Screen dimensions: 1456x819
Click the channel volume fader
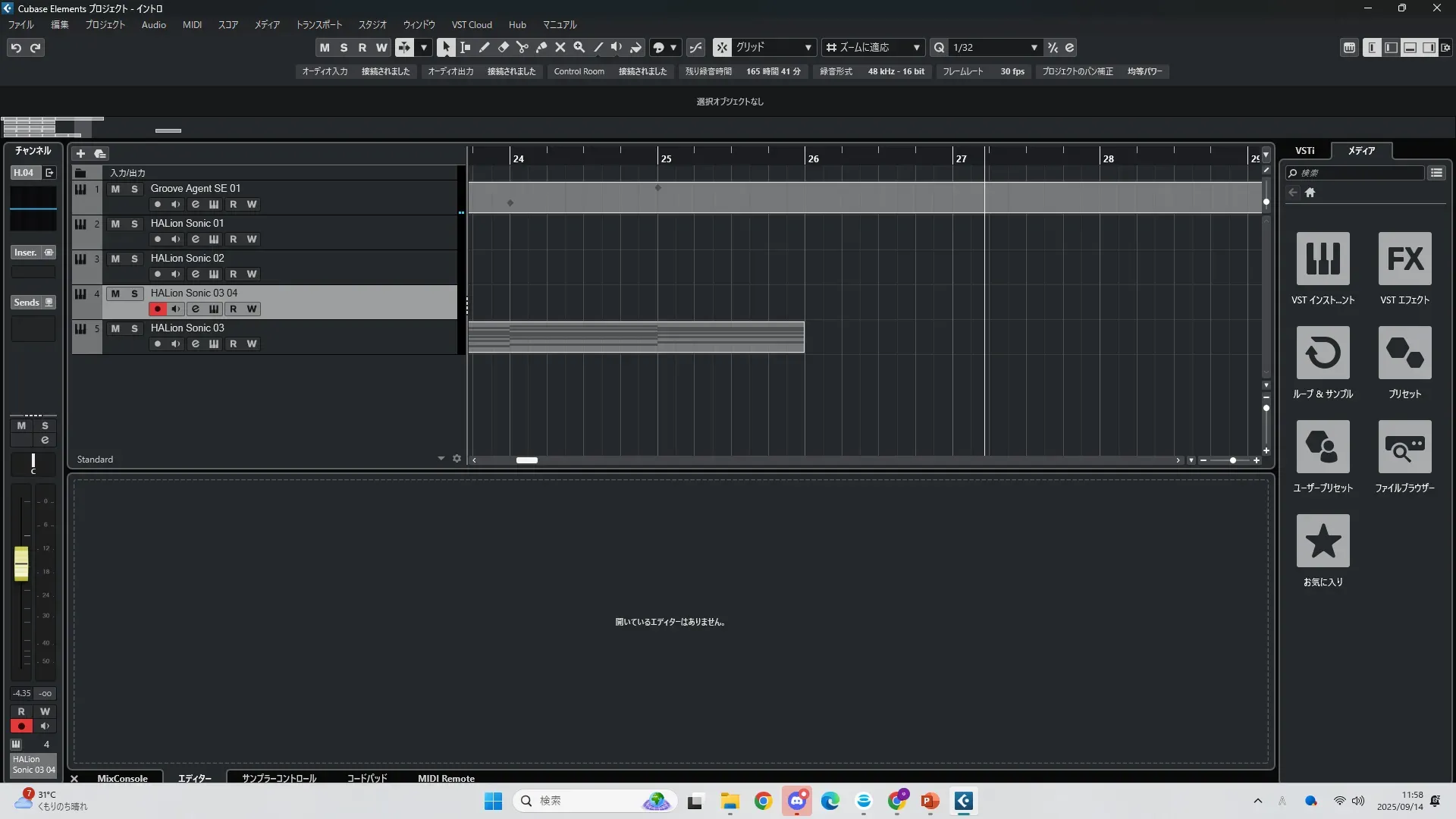pos(21,563)
